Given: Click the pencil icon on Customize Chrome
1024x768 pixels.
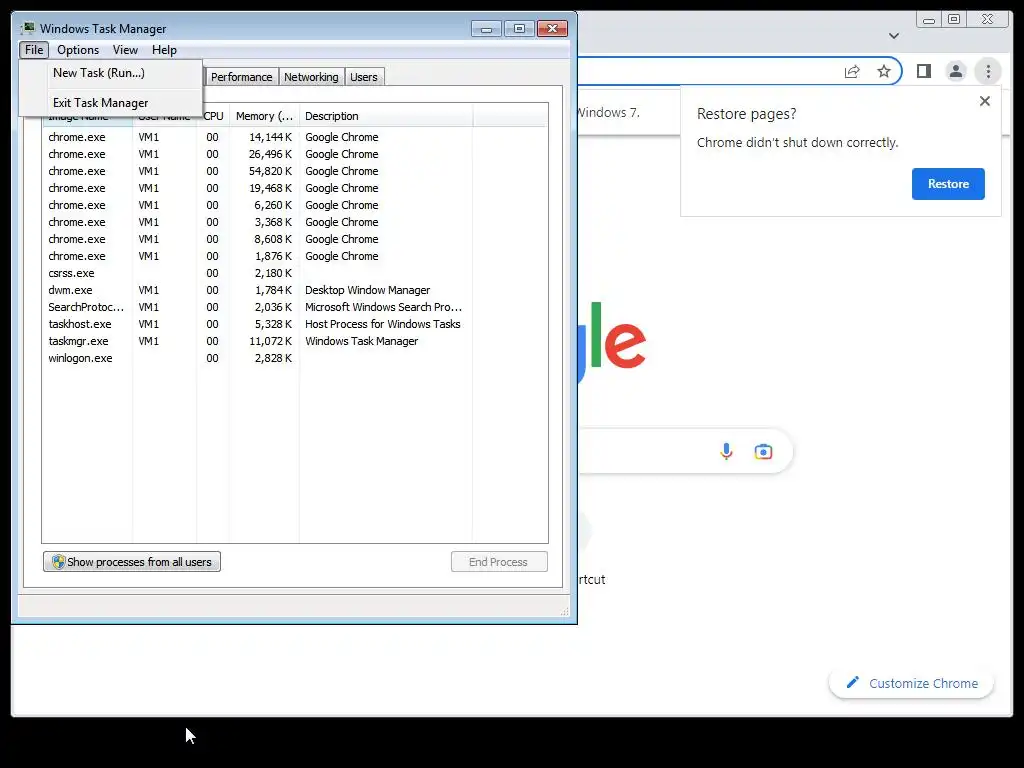Looking at the screenshot, I should 852,682.
